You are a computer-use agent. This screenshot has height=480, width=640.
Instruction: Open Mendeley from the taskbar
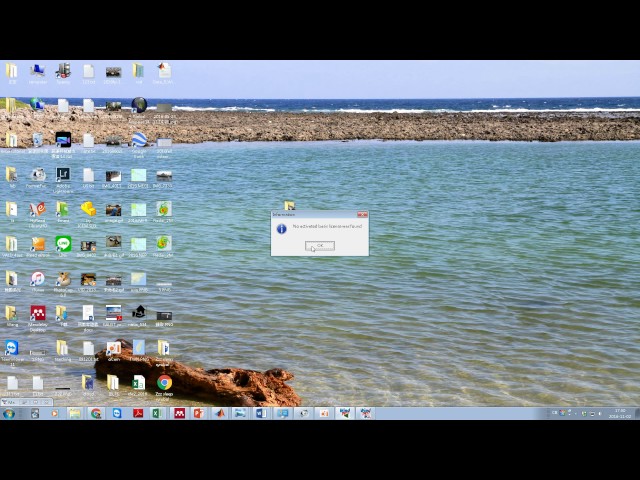(179, 413)
